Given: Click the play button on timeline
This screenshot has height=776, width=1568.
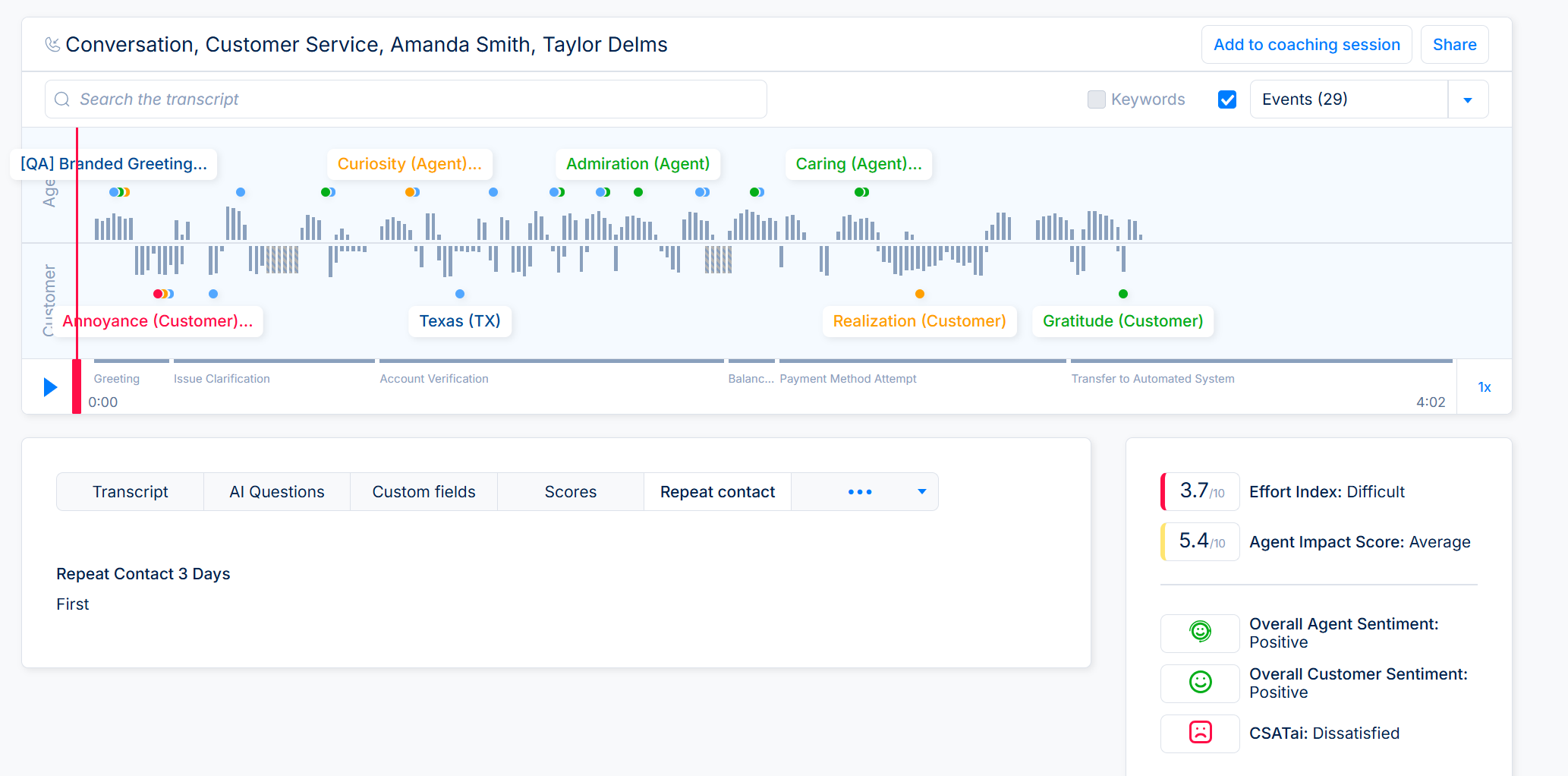Looking at the screenshot, I should (50, 387).
